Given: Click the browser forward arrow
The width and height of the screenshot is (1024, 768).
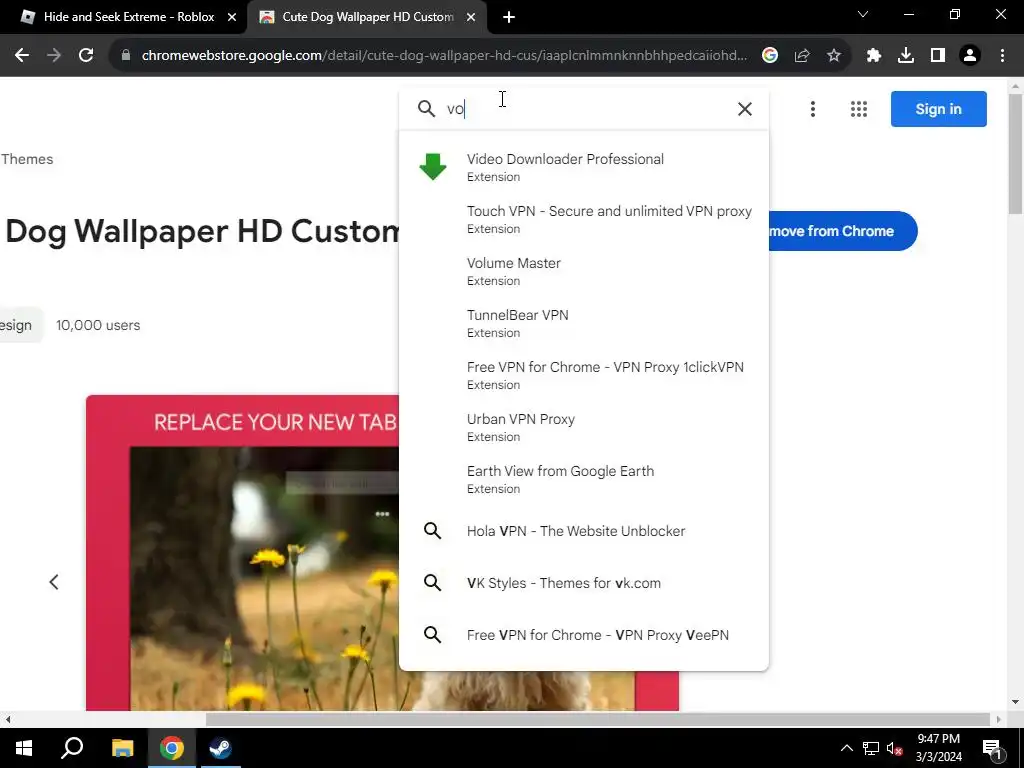Looking at the screenshot, I should (54, 56).
